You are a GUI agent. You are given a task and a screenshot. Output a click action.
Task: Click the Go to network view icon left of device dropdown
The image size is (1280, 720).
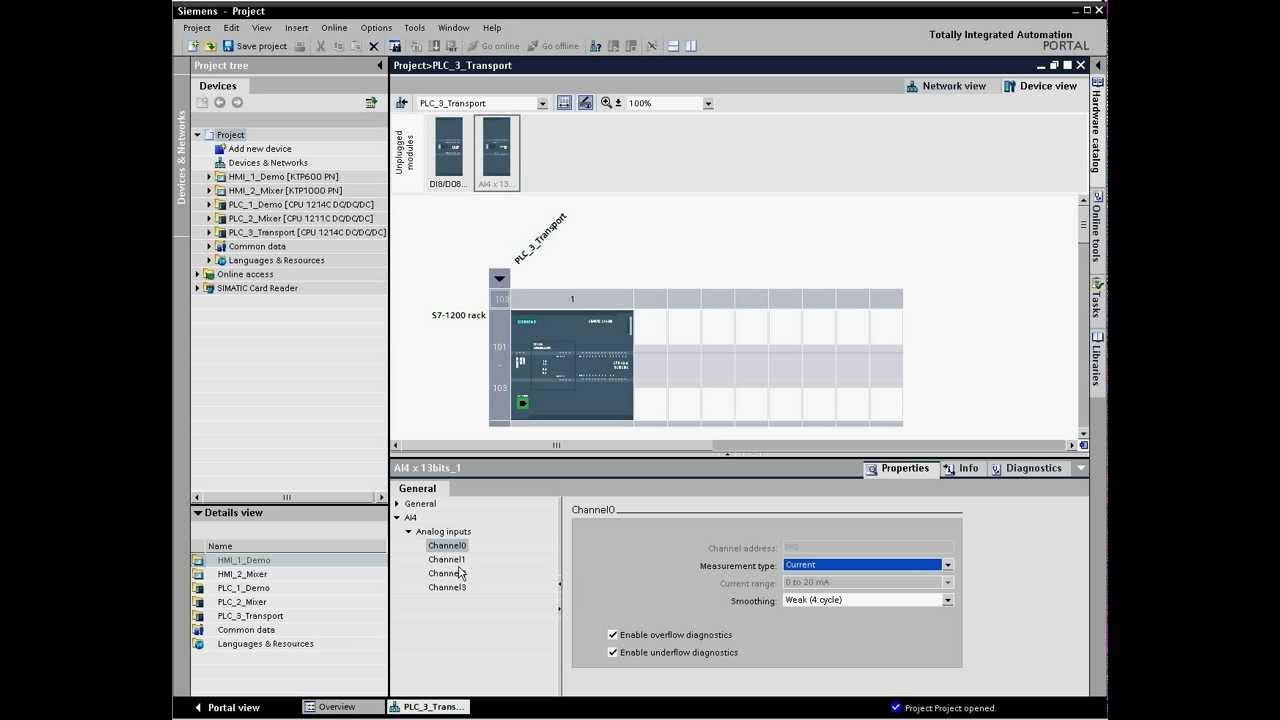402,103
